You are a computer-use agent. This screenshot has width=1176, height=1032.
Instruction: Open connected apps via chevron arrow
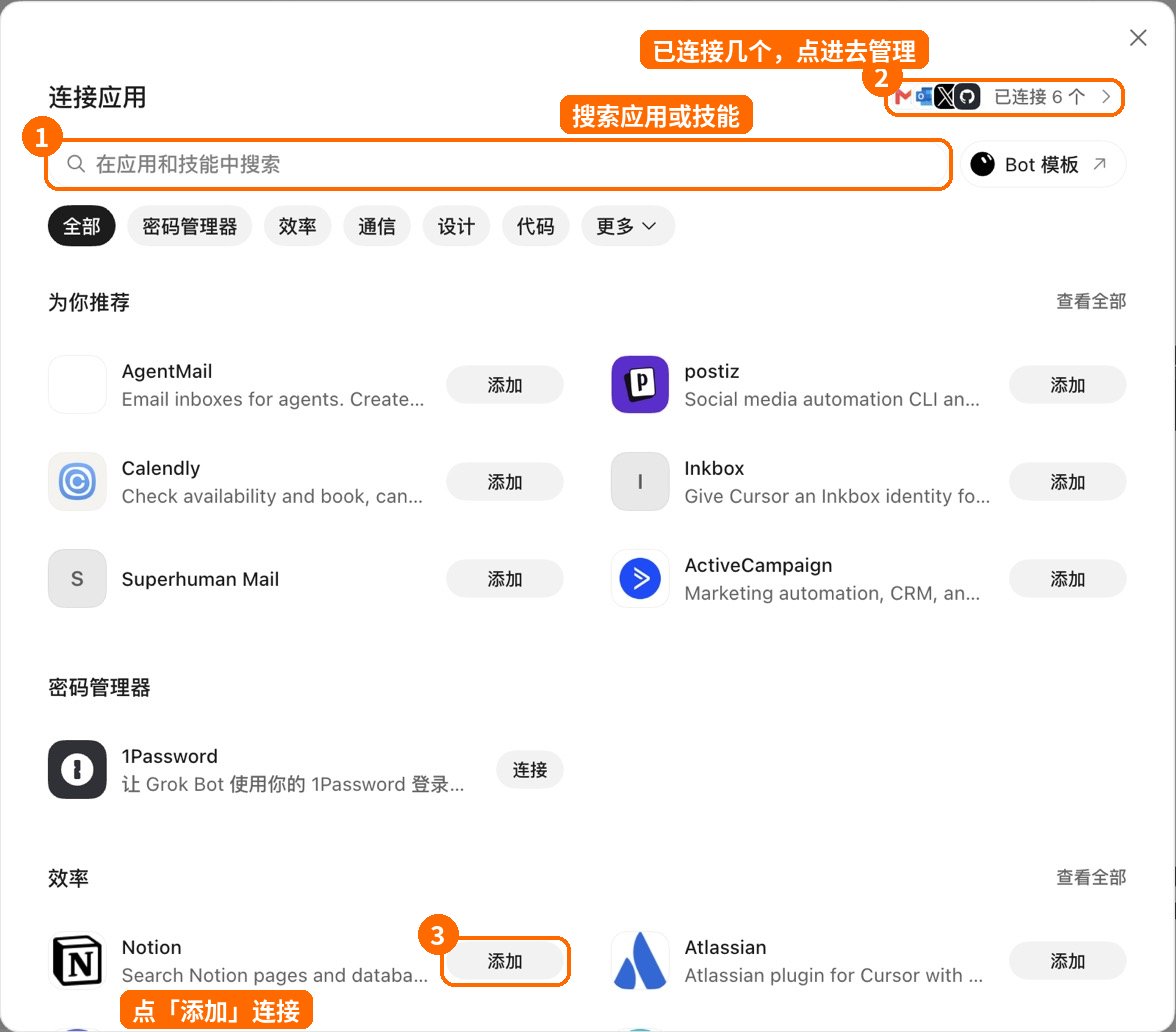[x=1106, y=97]
